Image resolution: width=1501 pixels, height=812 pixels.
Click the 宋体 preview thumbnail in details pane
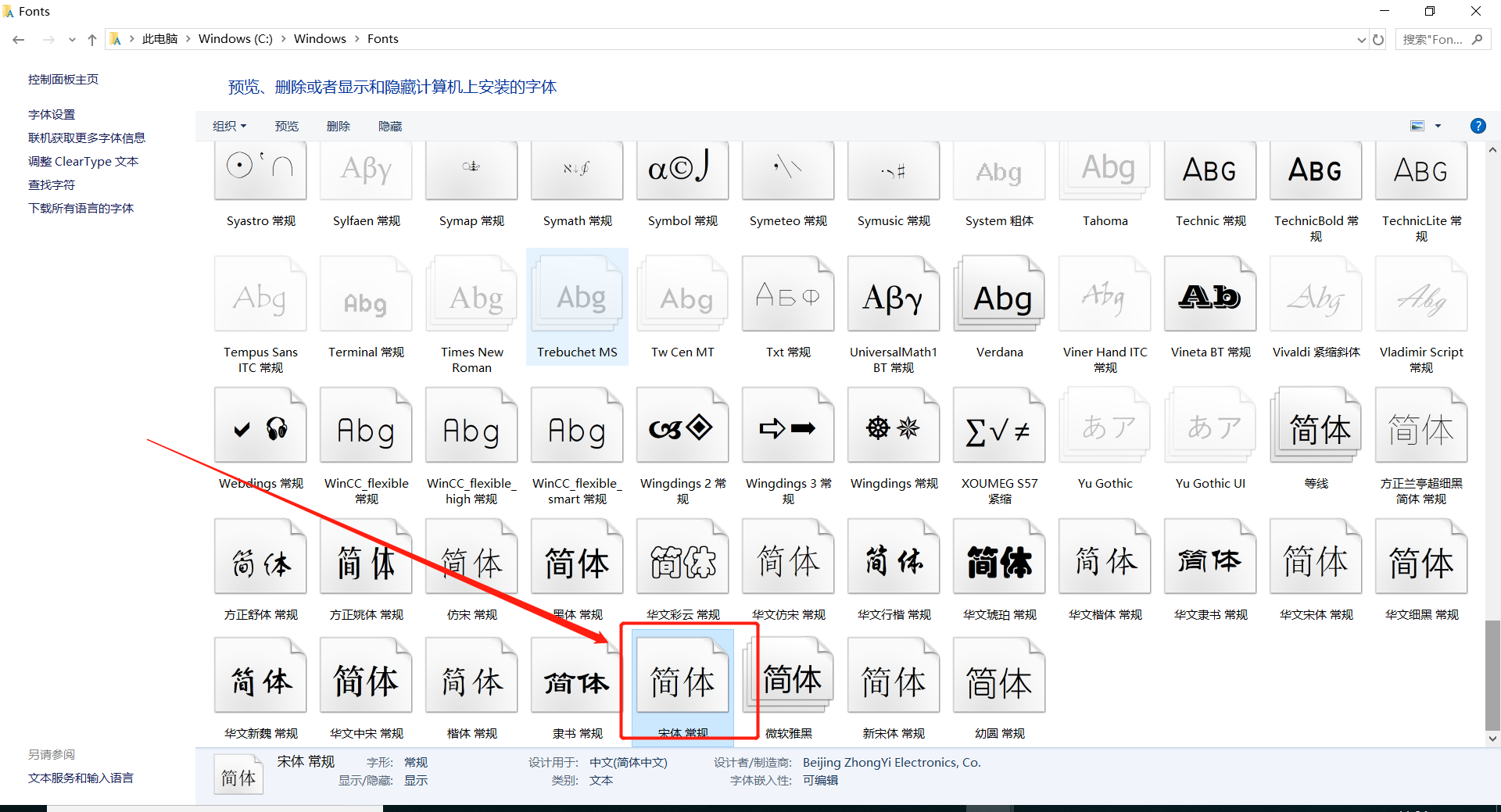click(x=238, y=775)
